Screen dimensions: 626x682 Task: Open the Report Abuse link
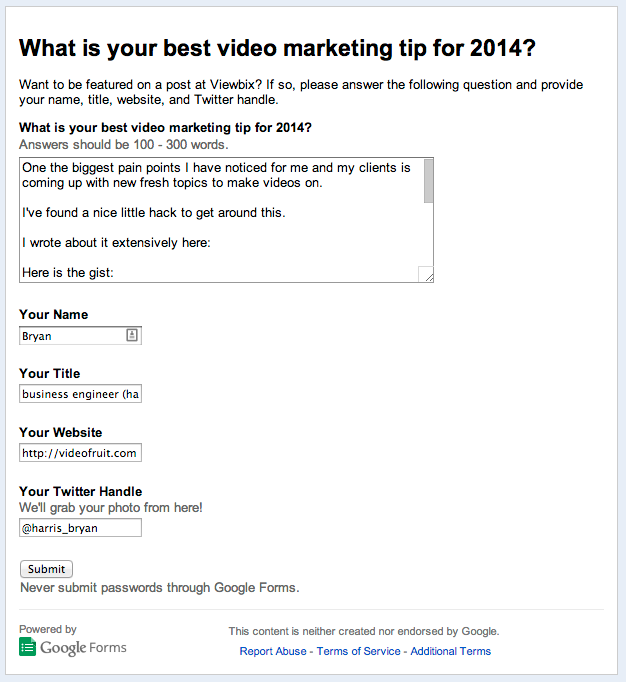(x=273, y=651)
